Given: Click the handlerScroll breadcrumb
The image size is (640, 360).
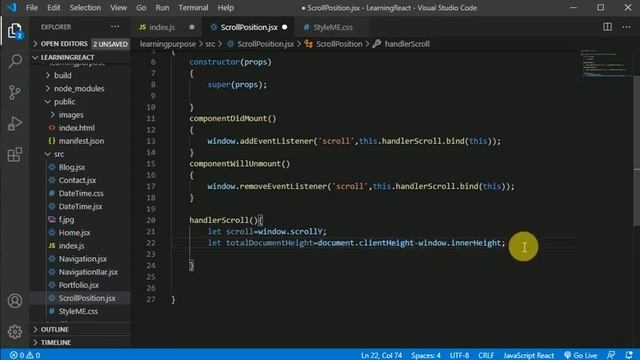Looking at the screenshot, I should pos(407,44).
